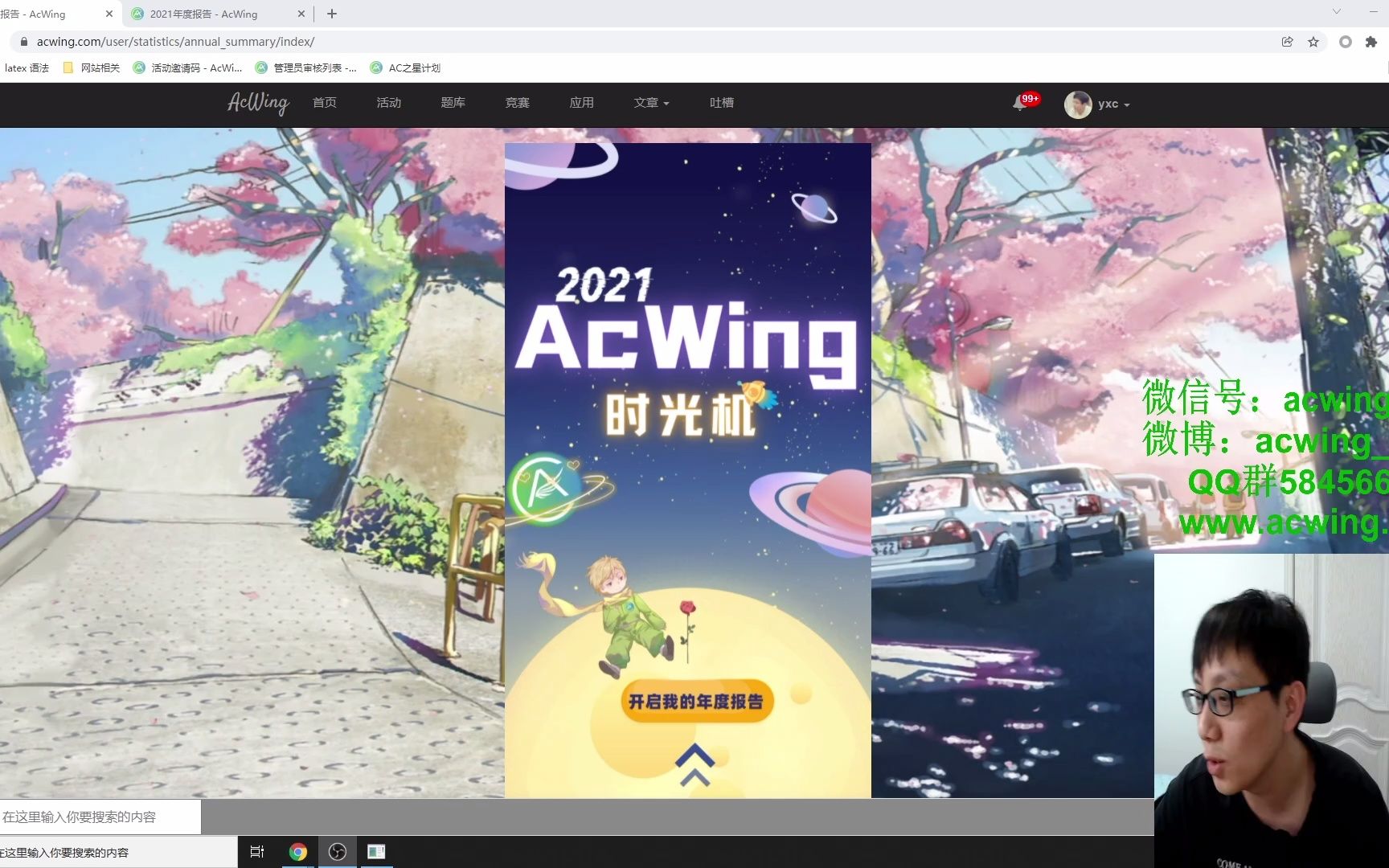
Task: Open the 首页 nav item
Action: tap(325, 103)
